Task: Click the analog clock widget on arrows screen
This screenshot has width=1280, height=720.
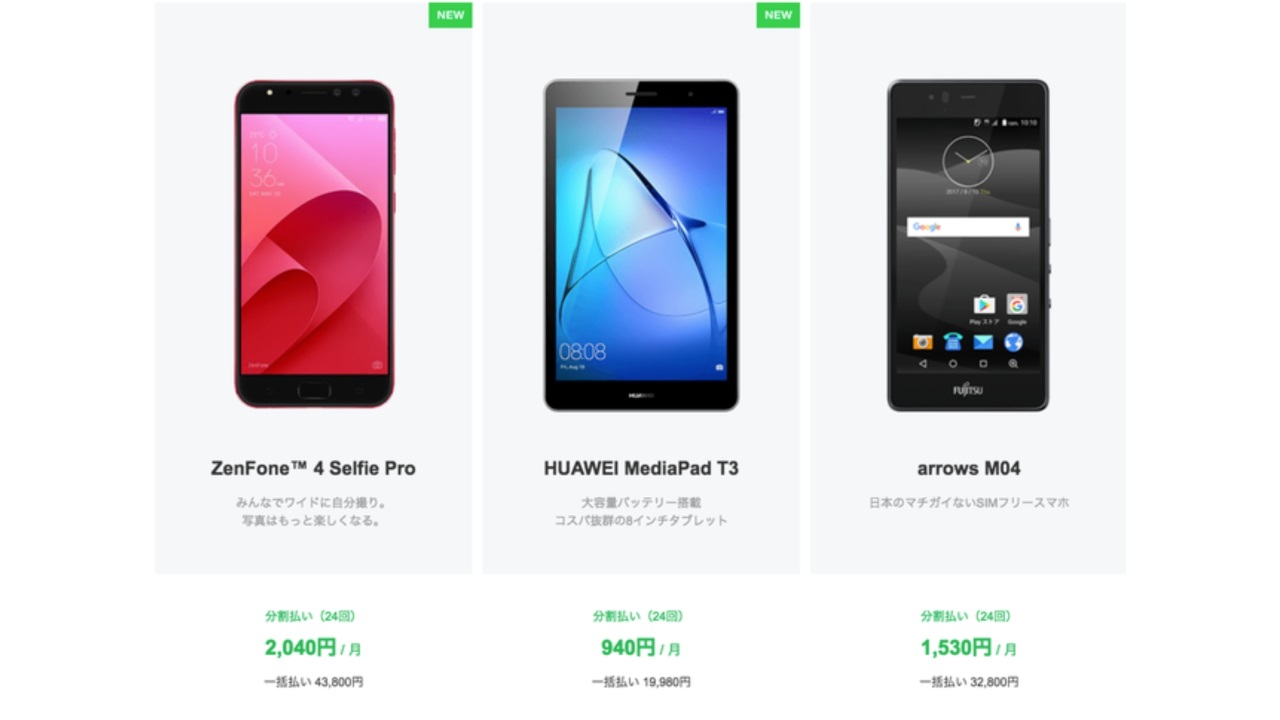Action: point(967,161)
